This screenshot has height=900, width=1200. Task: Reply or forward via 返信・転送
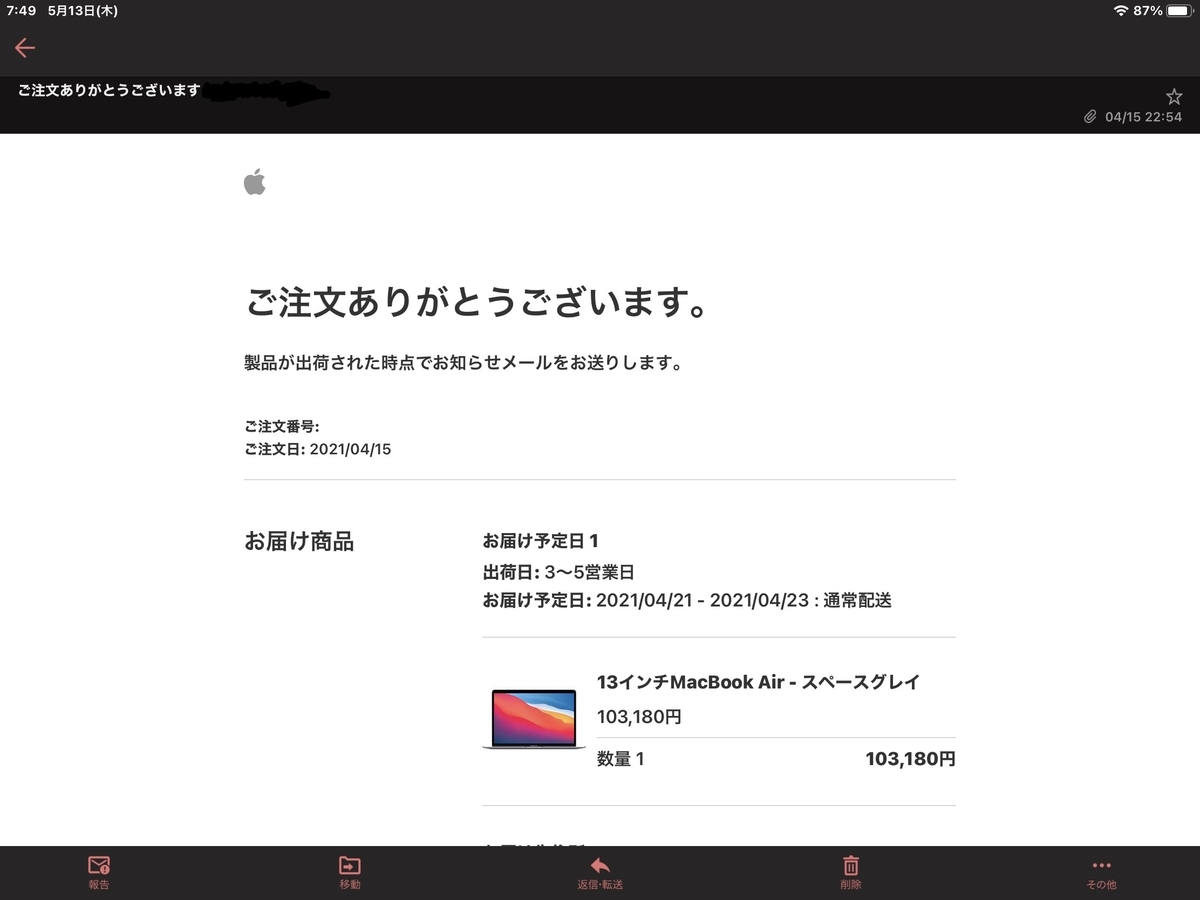click(x=600, y=872)
